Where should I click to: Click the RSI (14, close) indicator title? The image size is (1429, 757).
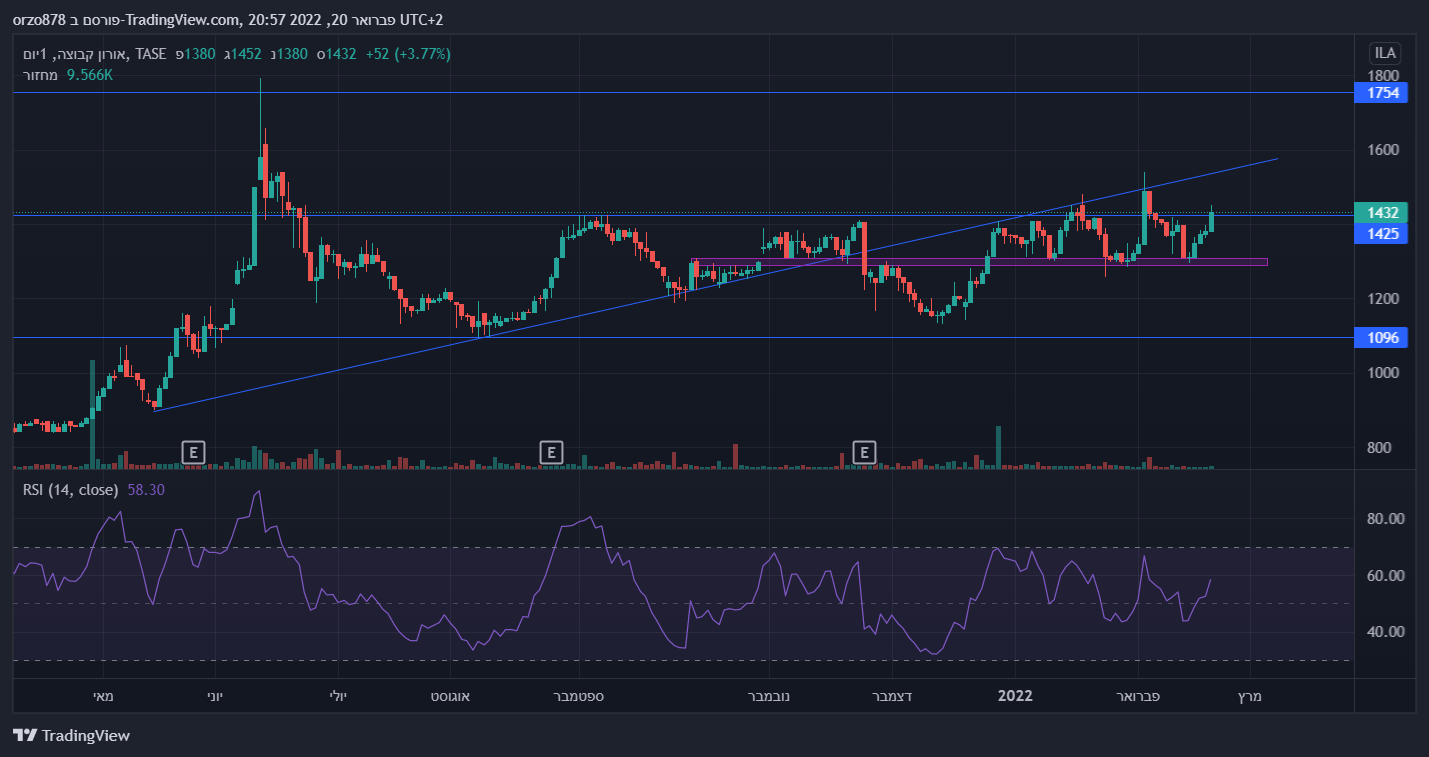(70, 490)
